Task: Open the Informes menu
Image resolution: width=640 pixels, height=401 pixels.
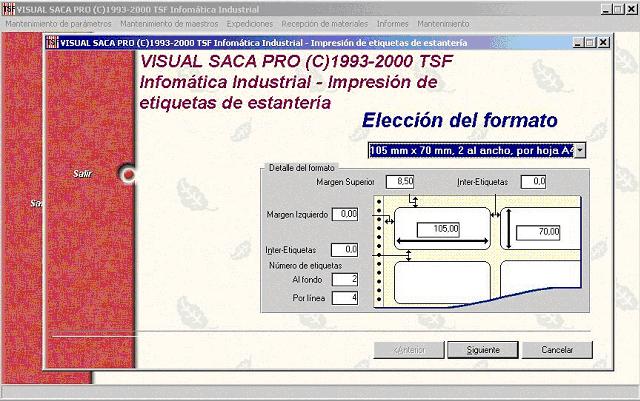Action: pos(393,24)
